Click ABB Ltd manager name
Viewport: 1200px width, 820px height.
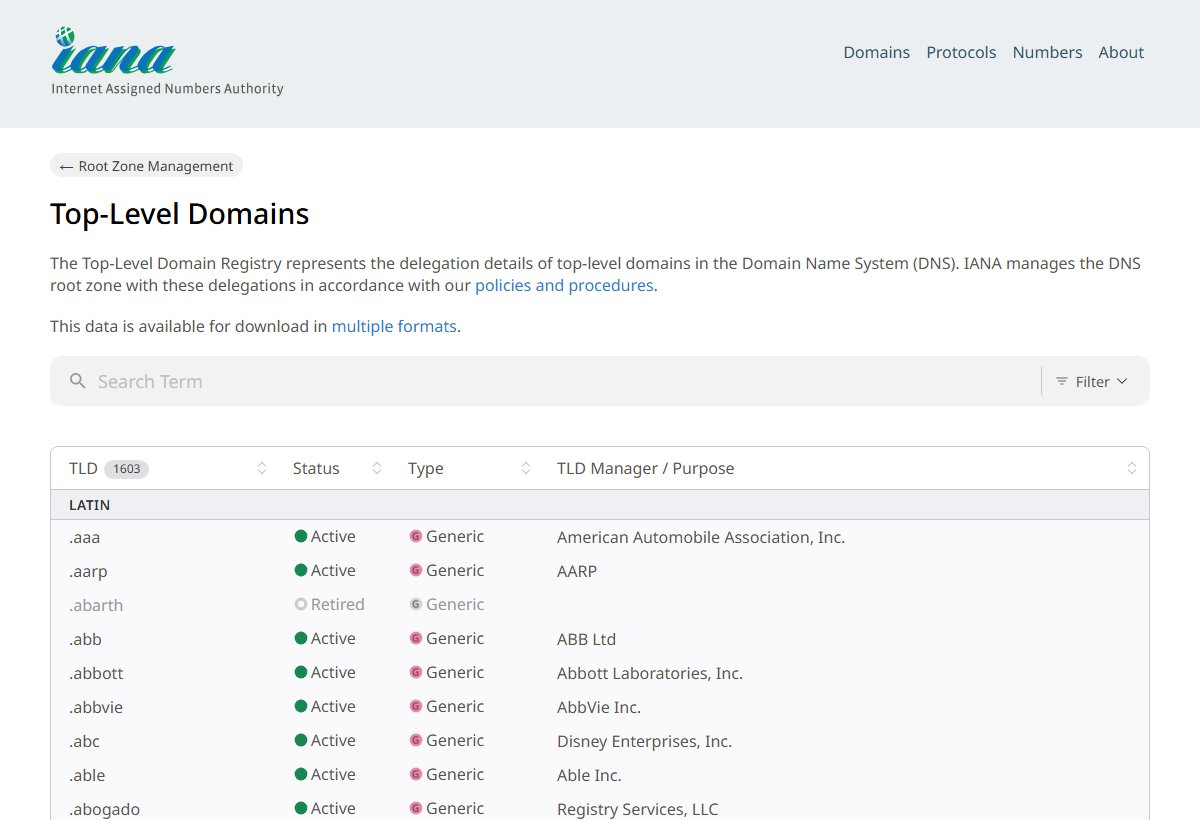click(x=586, y=639)
